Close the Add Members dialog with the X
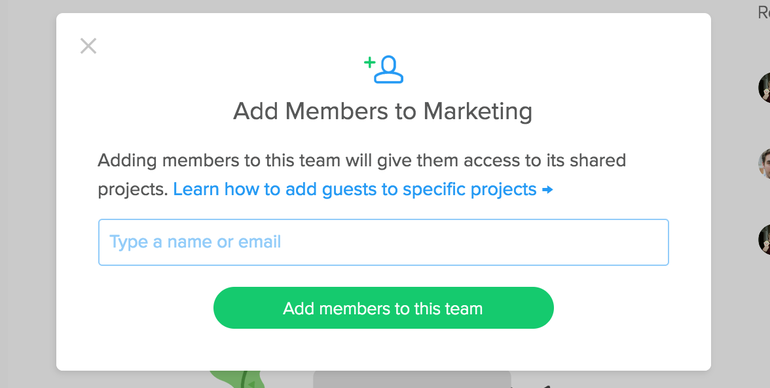Screen dimensions: 770x388 (x=88, y=46)
